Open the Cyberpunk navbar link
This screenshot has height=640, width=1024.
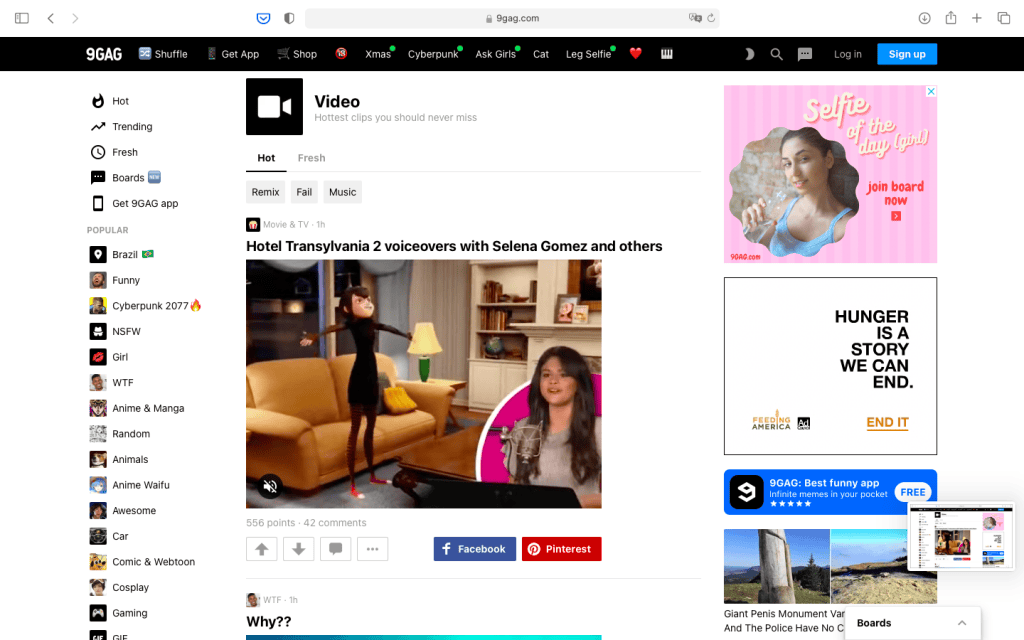434,54
